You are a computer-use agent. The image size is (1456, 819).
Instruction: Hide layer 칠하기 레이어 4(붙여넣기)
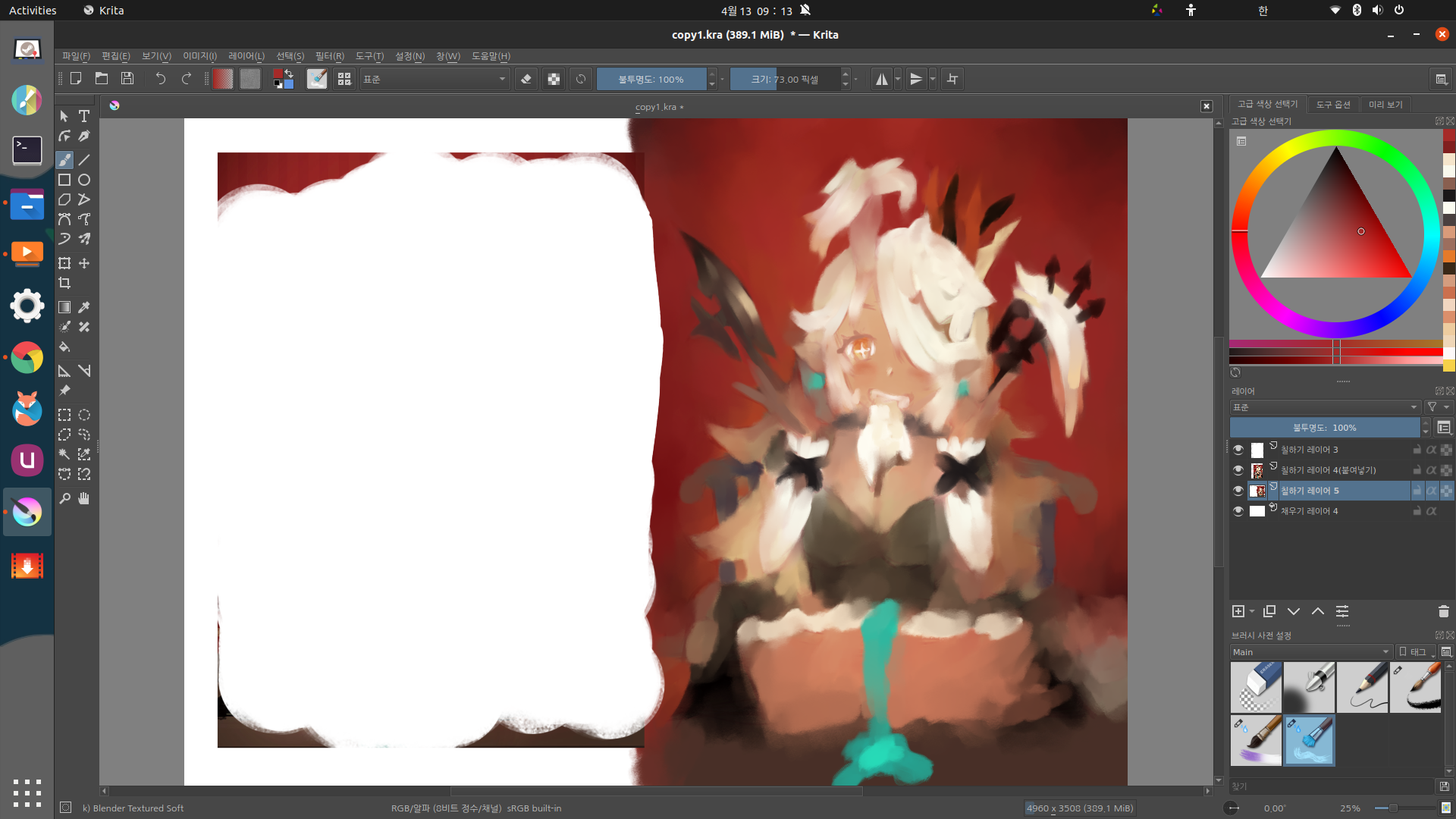point(1238,470)
